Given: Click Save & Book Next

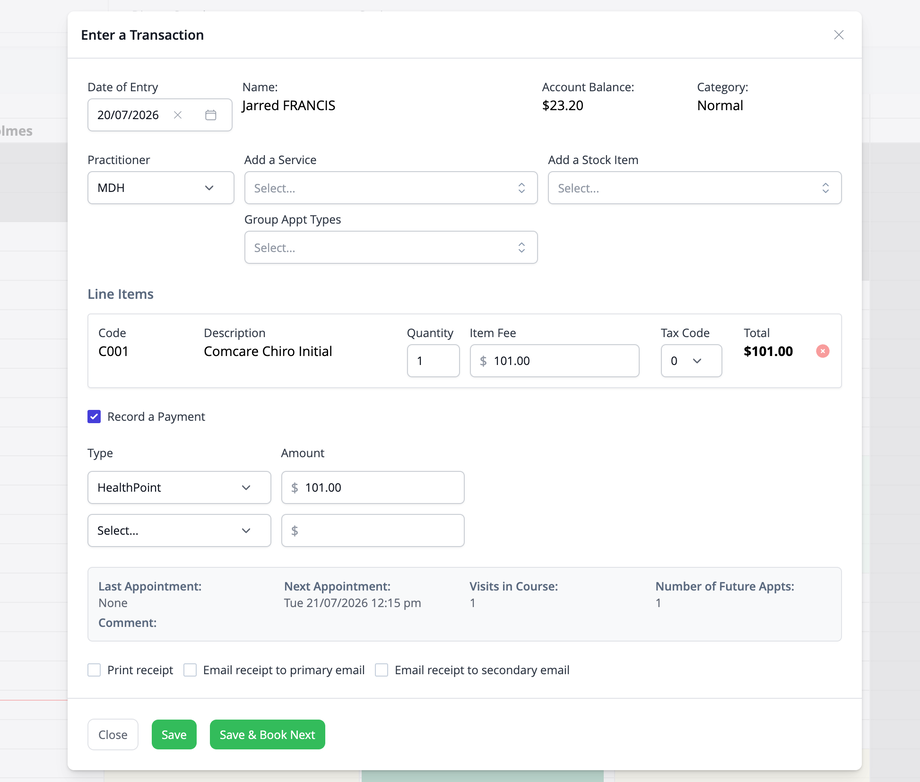Looking at the screenshot, I should click(267, 734).
